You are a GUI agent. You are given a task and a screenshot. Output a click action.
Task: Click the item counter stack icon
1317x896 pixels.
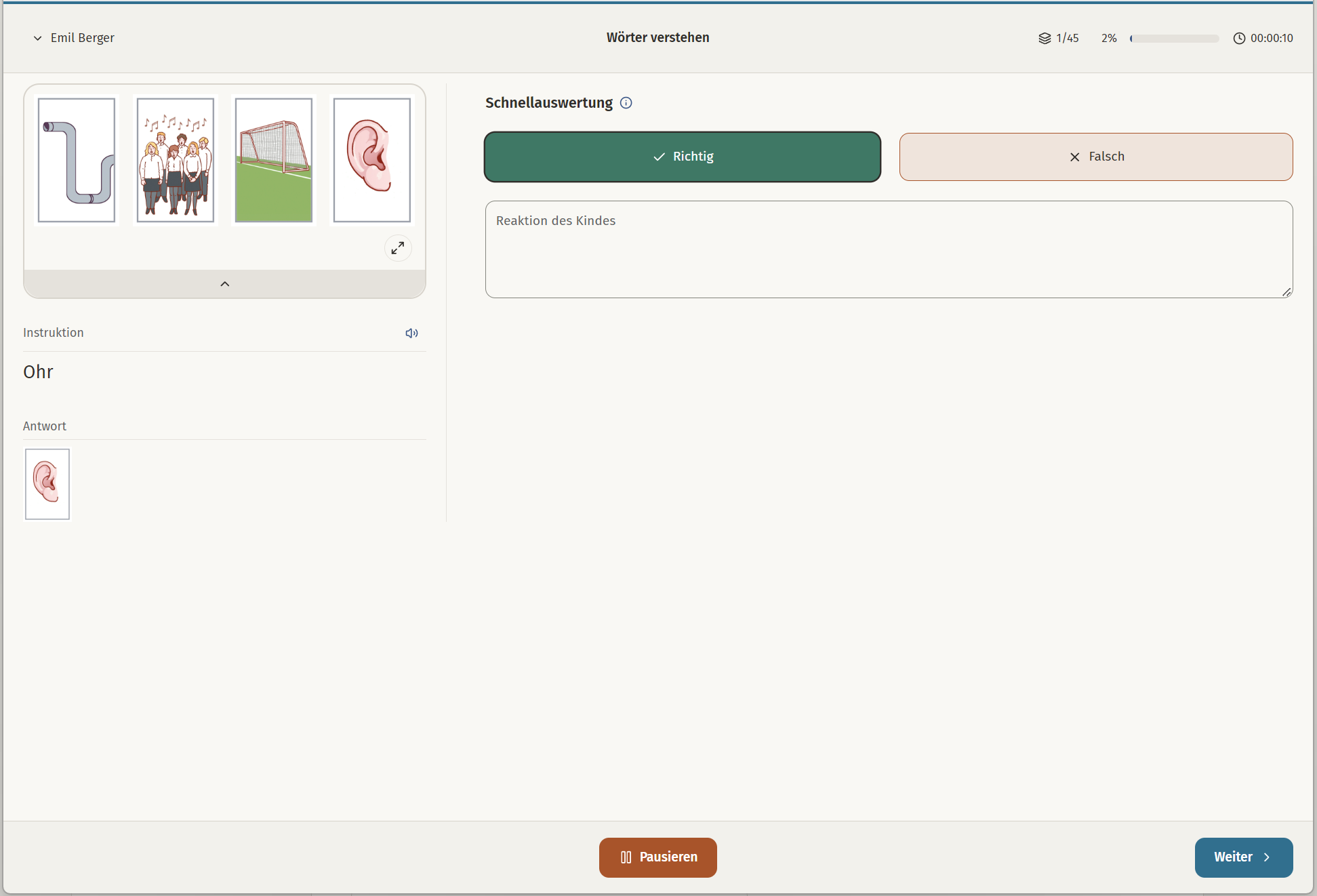point(1045,39)
